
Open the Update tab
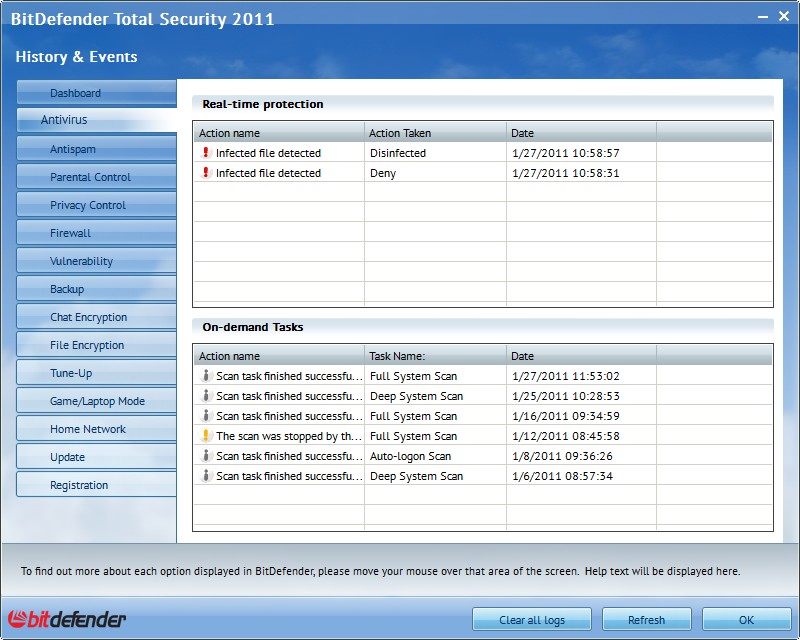tap(96, 457)
